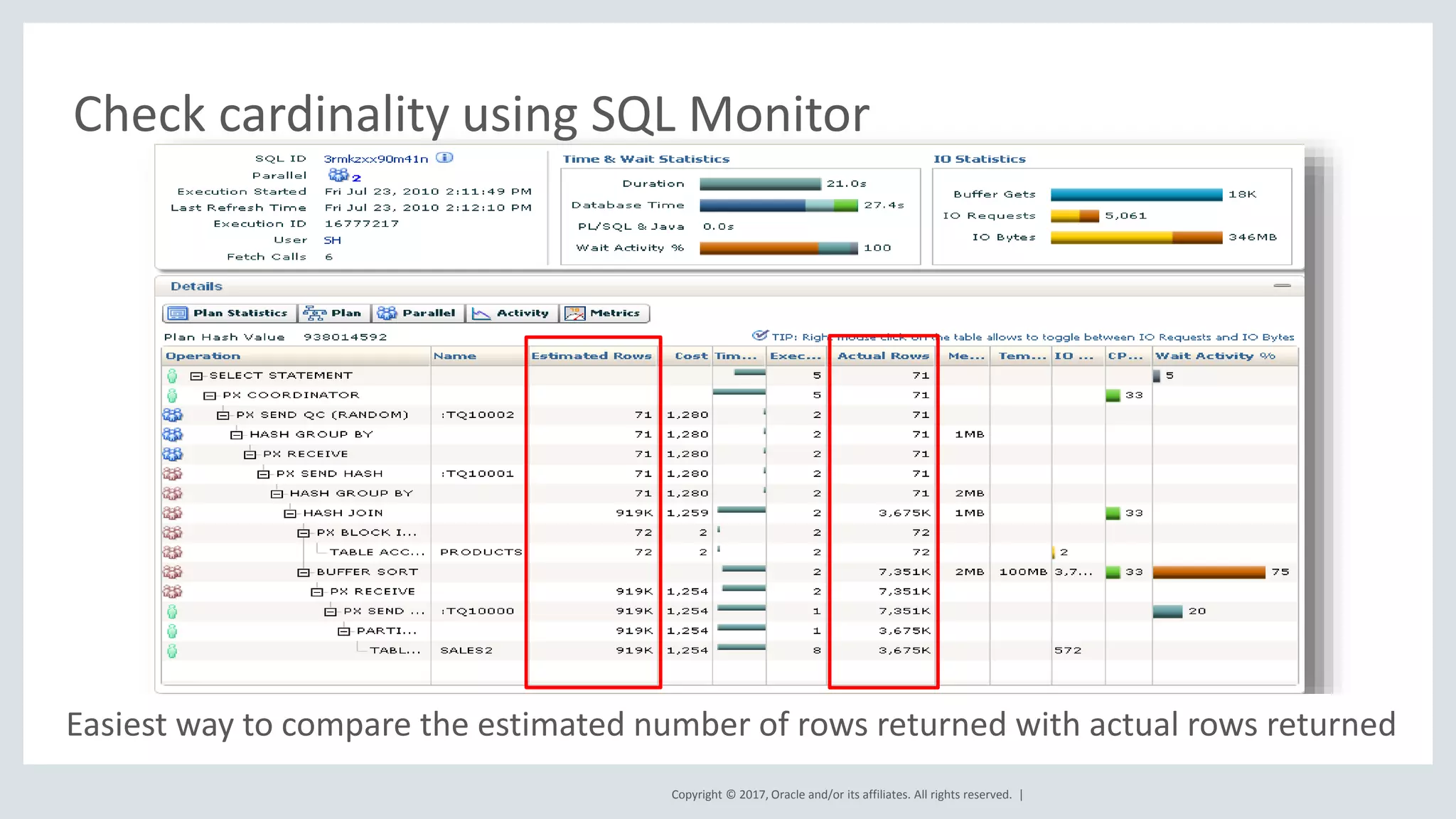Open SQL ID 3rmkzxx90m41n link

point(376,159)
